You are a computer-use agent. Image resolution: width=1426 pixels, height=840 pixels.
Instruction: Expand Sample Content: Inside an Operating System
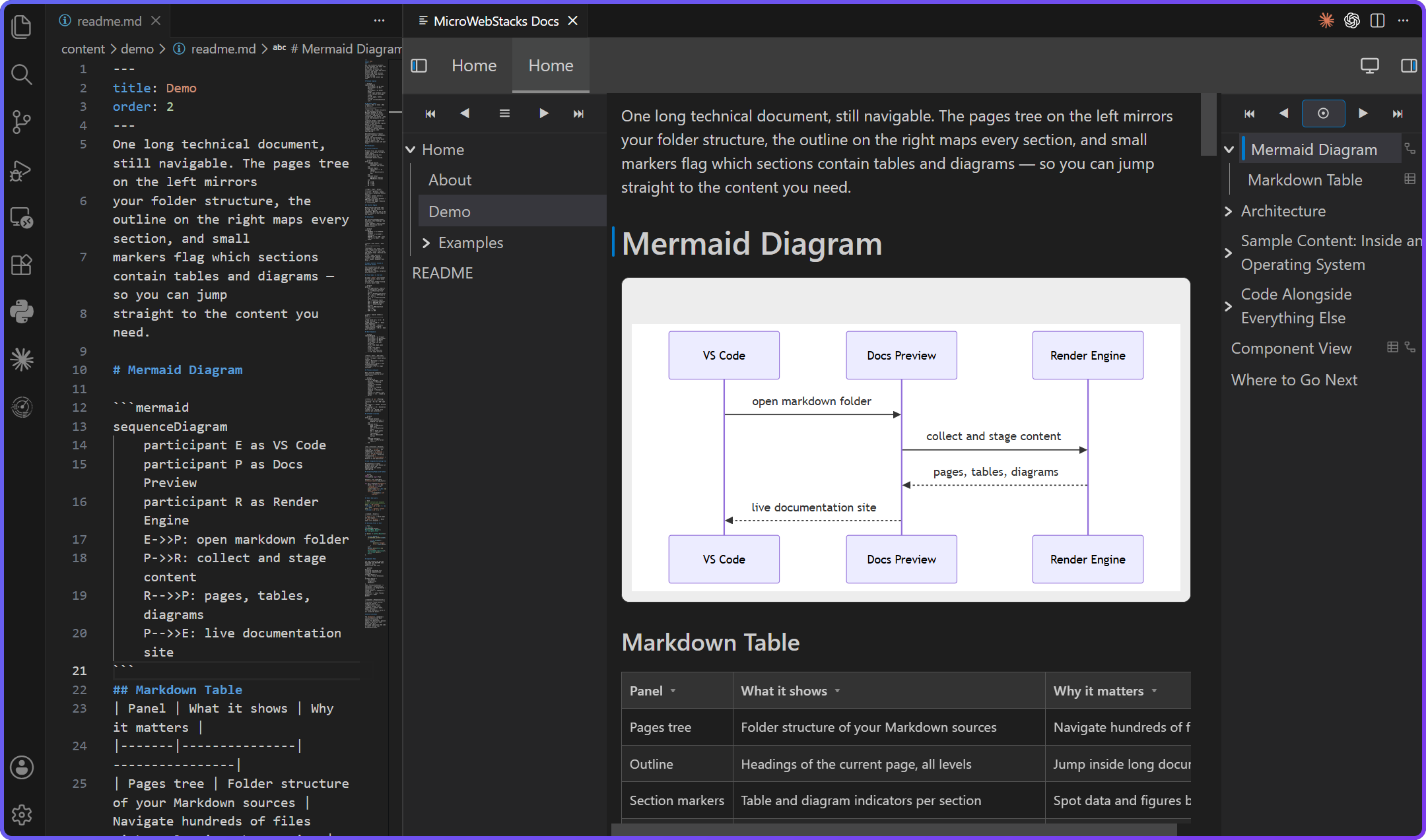point(1229,253)
